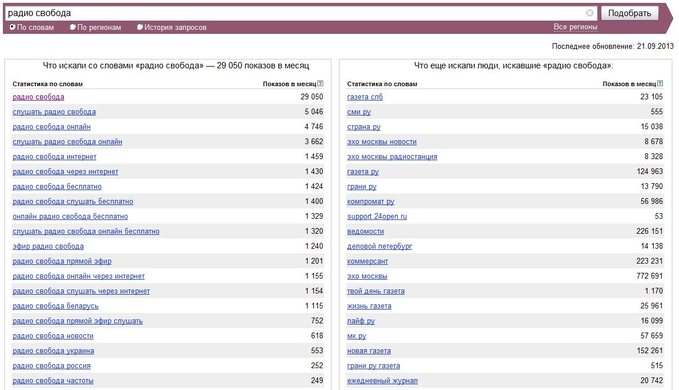The height and width of the screenshot is (390, 679).
Task: Follow the 'эхо москвы новости' link
Action: pyautogui.click(x=382, y=142)
